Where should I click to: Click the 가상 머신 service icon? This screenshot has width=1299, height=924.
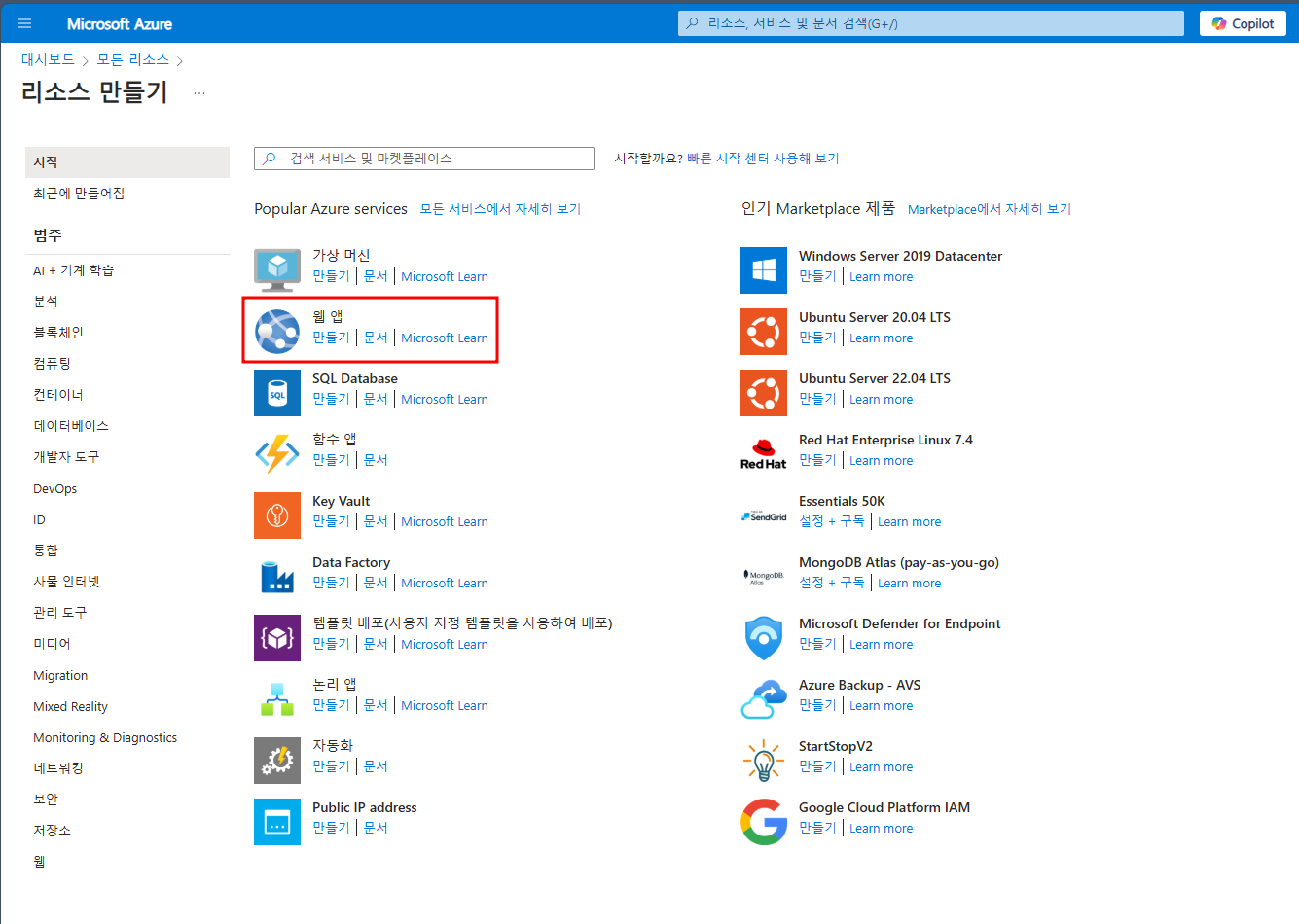point(277,269)
